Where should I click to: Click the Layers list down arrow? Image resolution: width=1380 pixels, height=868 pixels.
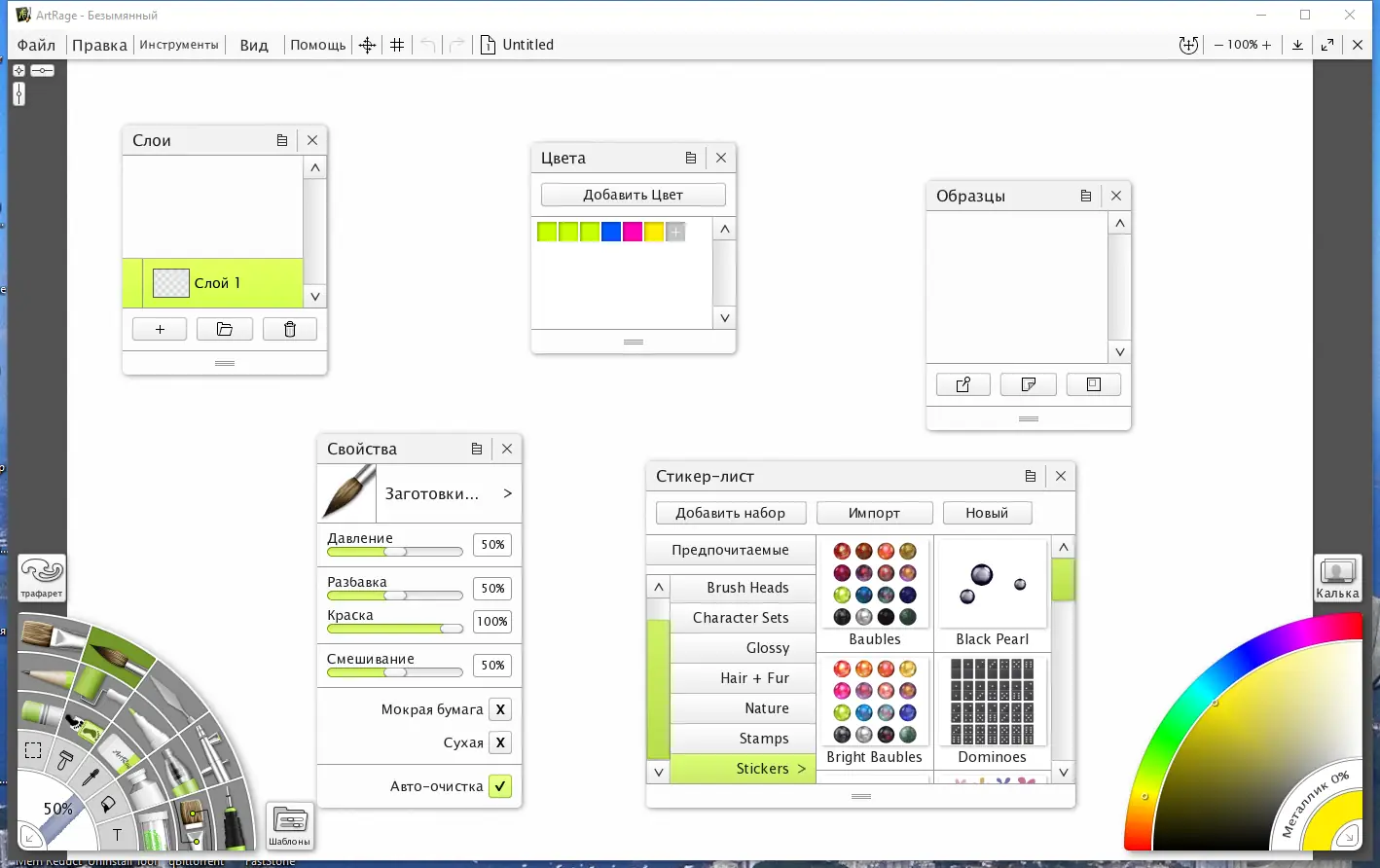pyautogui.click(x=314, y=296)
